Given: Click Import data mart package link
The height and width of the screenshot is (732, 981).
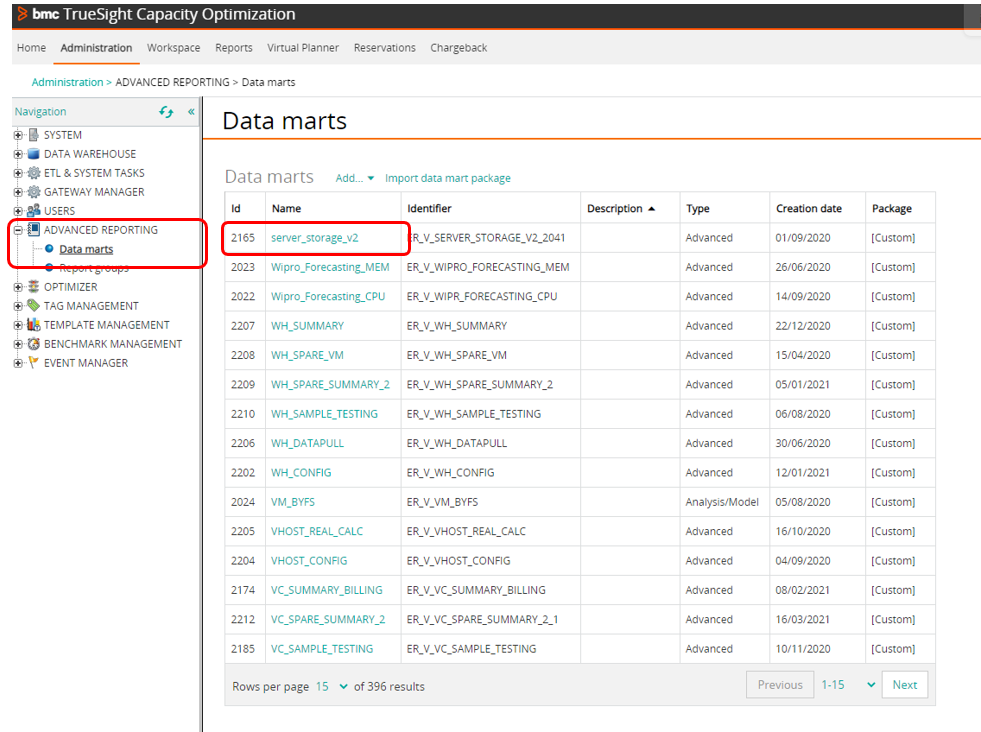Looking at the screenshot, I should [447, 178].
